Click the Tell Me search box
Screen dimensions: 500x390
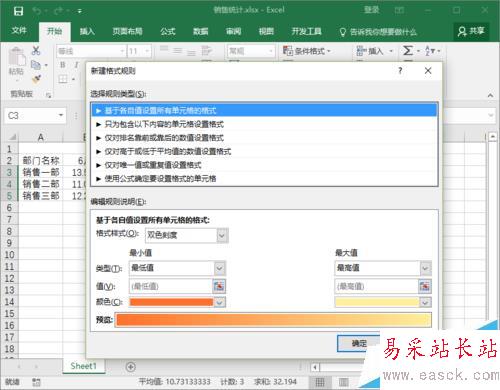pos(378,32)
